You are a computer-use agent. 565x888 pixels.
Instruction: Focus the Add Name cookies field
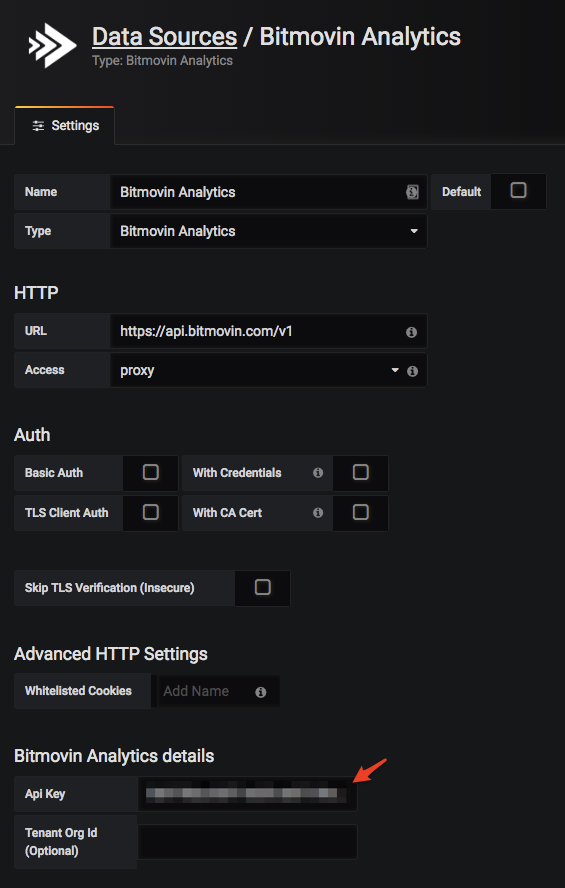[x=218, y=691]
